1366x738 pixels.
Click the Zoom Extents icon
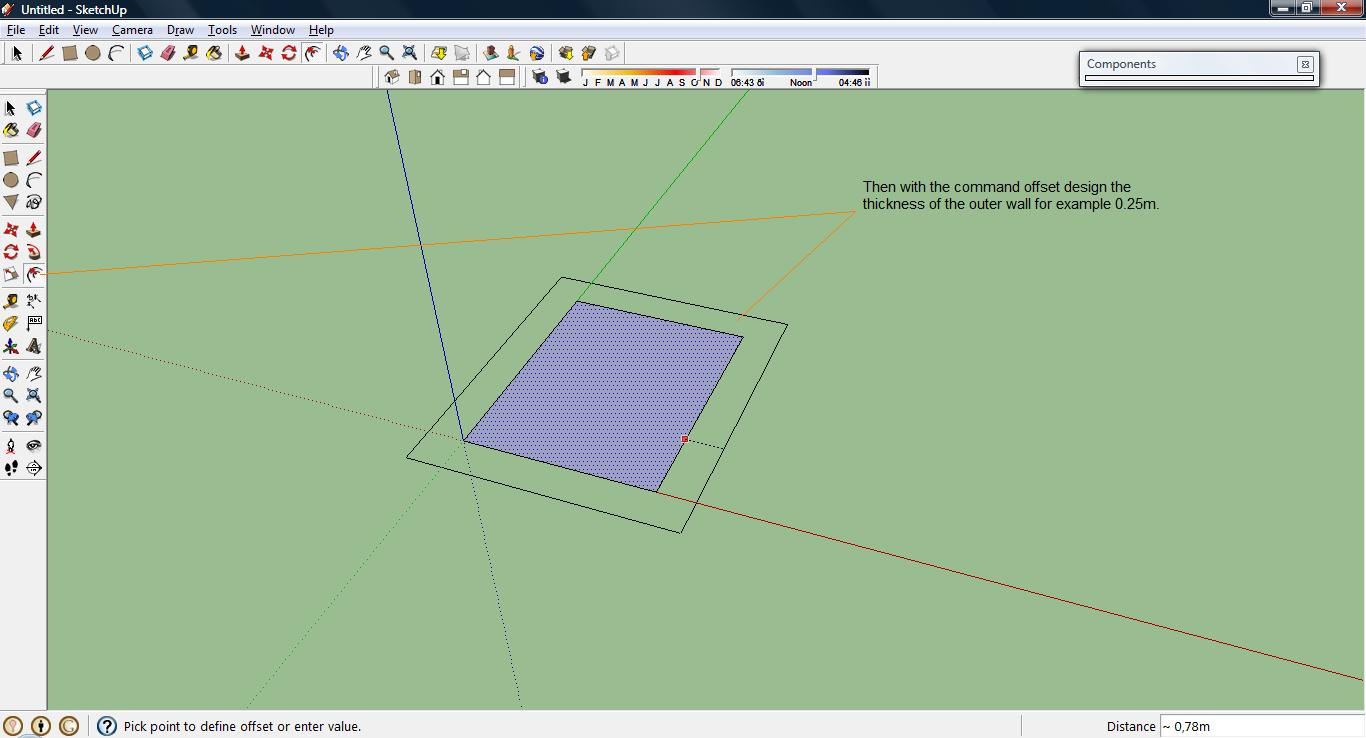click(409, 52)
